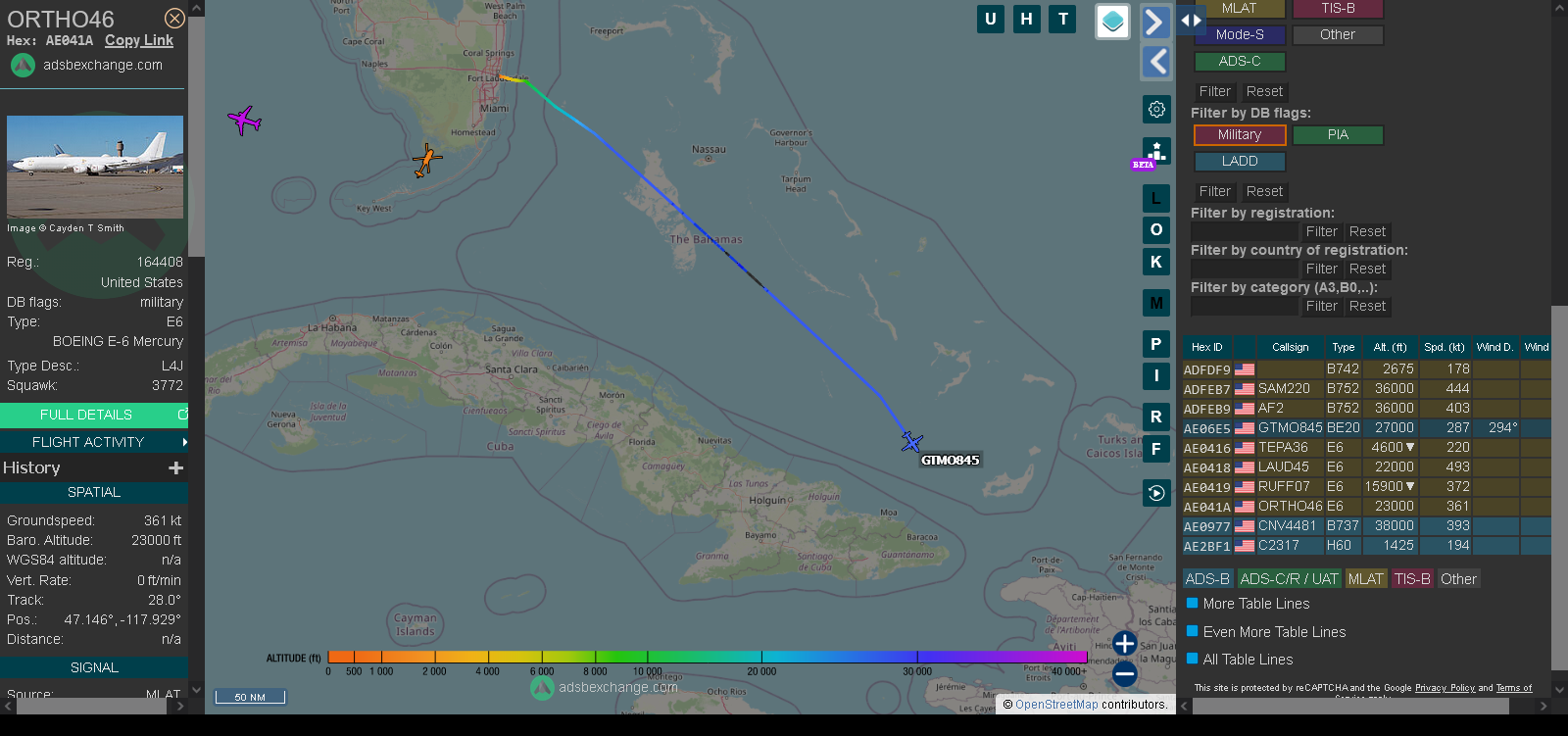Viewport: 1568px width, 736px height.
Task: Toggle the sidebar width arrows button
Action: 1191,20
